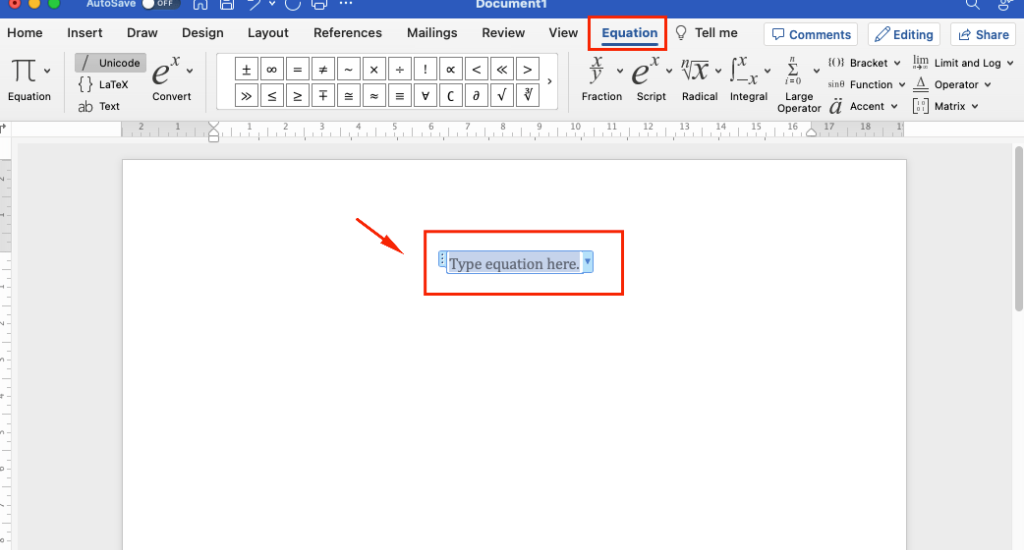Viewport: 1024px width, 550px height.
Task: Open the Function dropdown
Action: tap(867, 84)
